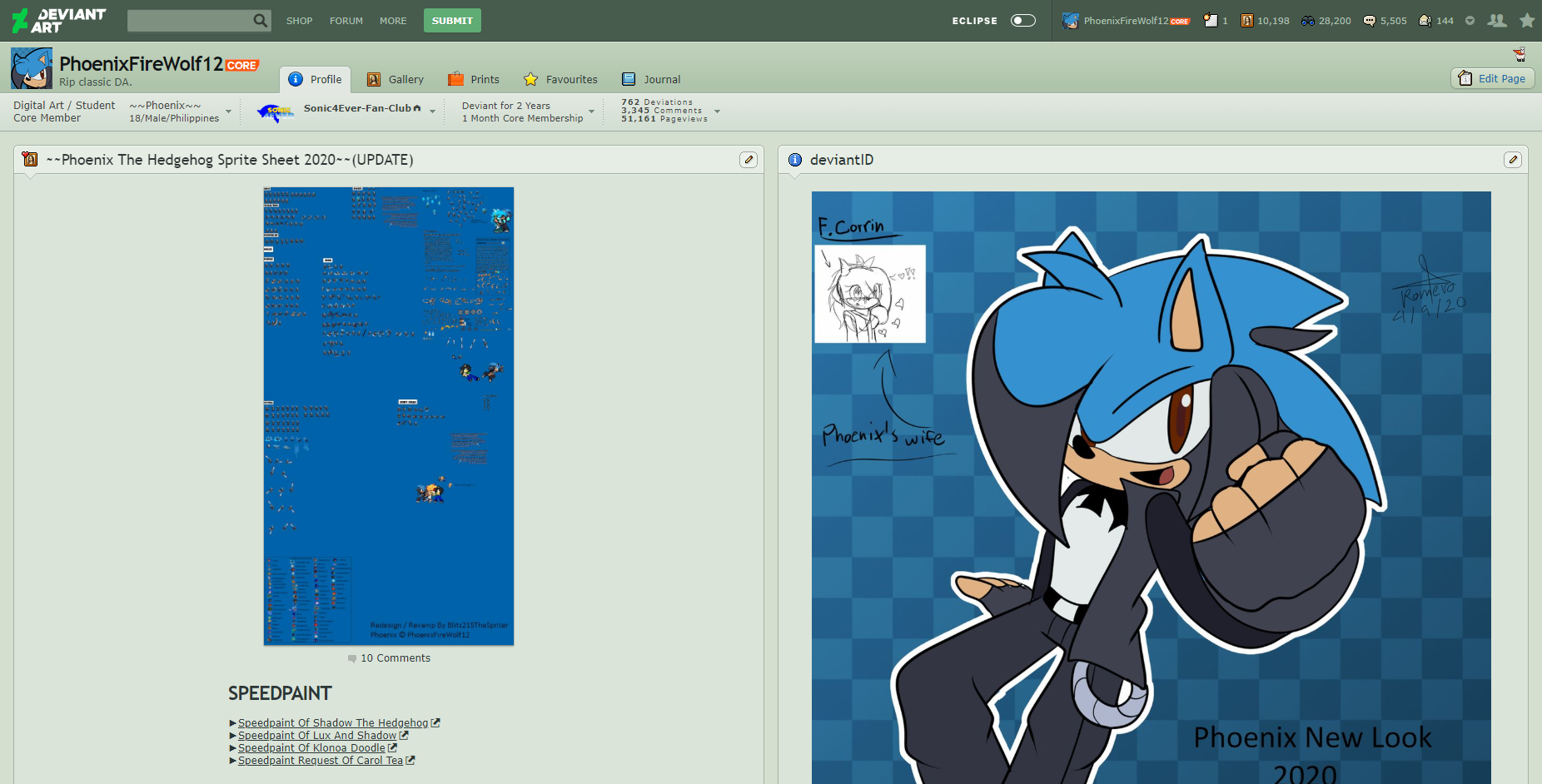Open Speedpaint Request Of Carol Tea link
Viewport: 1542px width, 784px height.
point(321,761)
